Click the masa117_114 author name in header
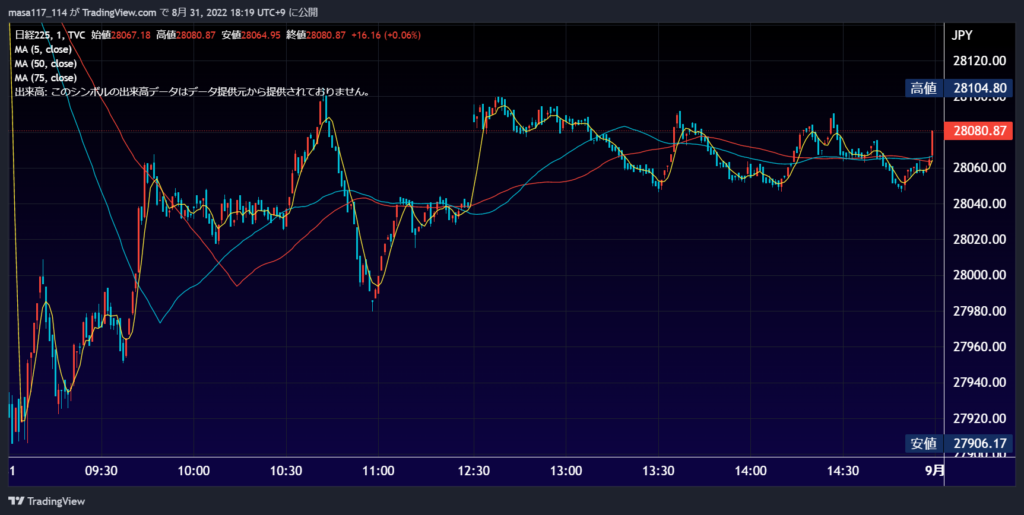The height and width of the screenshot is (515, 1024). [x=38, y=12]
